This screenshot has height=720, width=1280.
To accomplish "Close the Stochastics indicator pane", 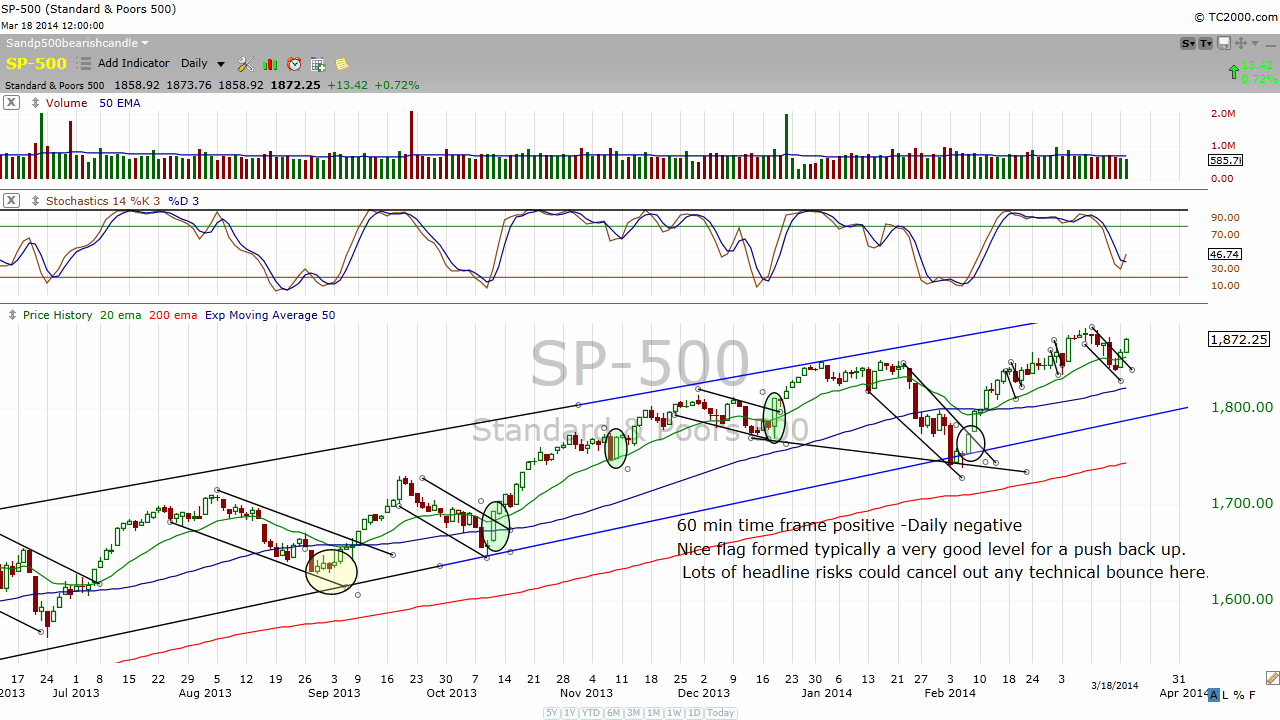I will (x=11, y=201).
